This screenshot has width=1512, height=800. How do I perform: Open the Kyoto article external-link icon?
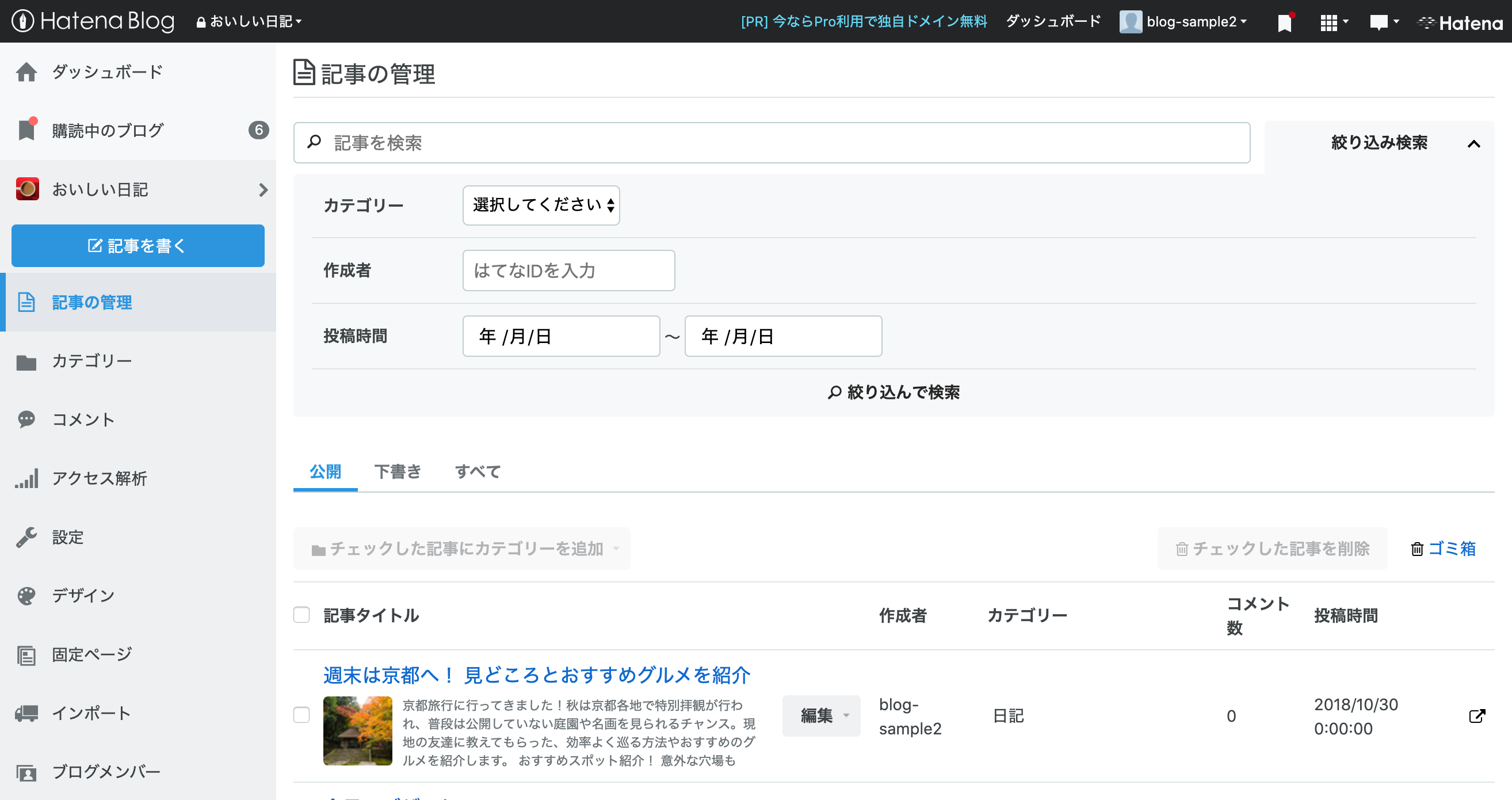[1477, 717]
